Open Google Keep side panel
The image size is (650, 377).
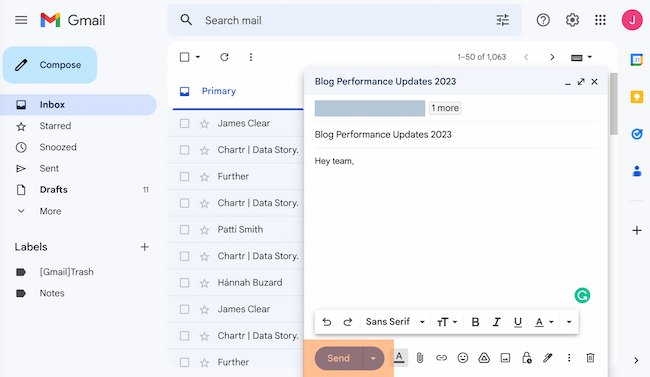click(x=636, y=97)
